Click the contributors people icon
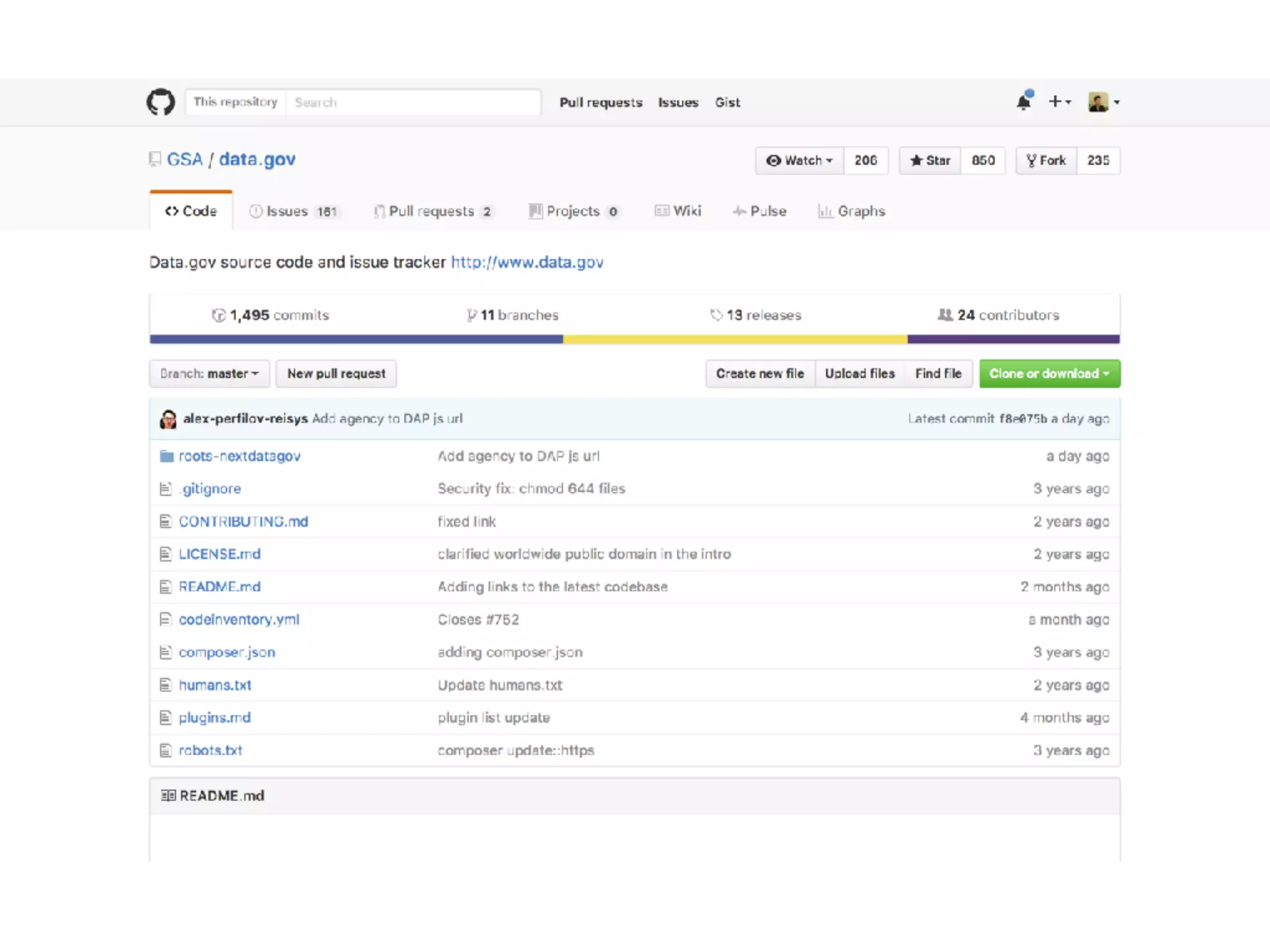Viewport: 1270px width, 952px height. [x=945, y=315]
